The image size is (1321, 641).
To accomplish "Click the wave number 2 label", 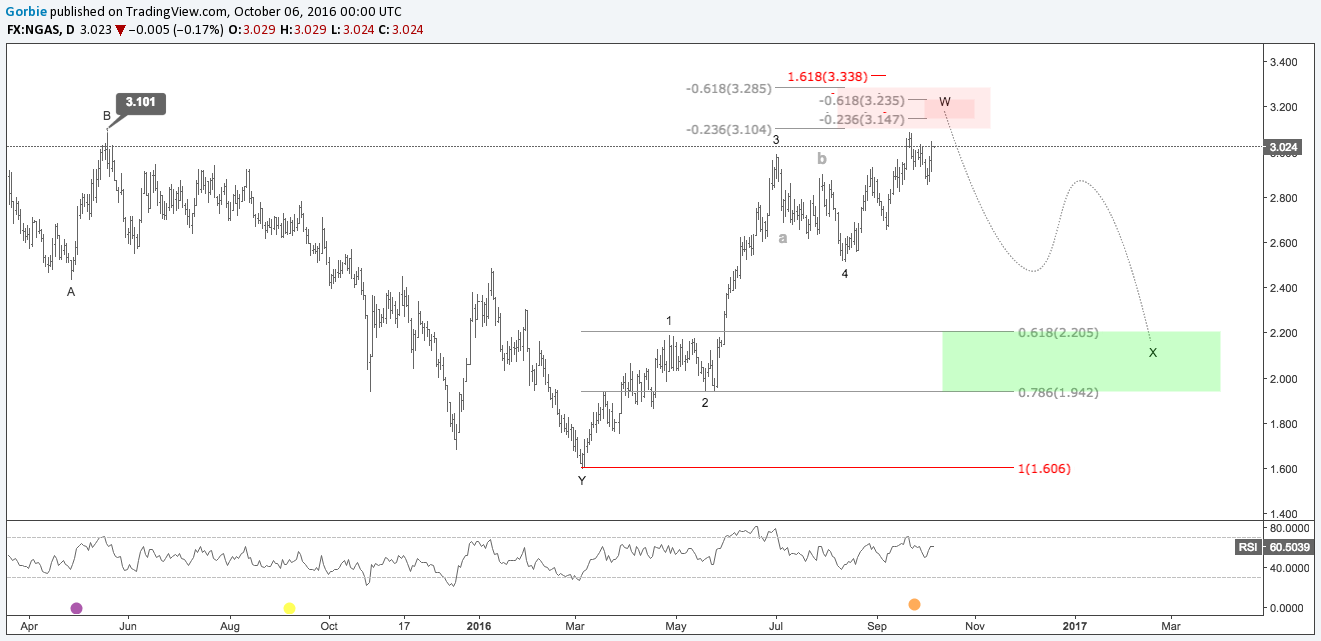I will [x=705, y=403].
